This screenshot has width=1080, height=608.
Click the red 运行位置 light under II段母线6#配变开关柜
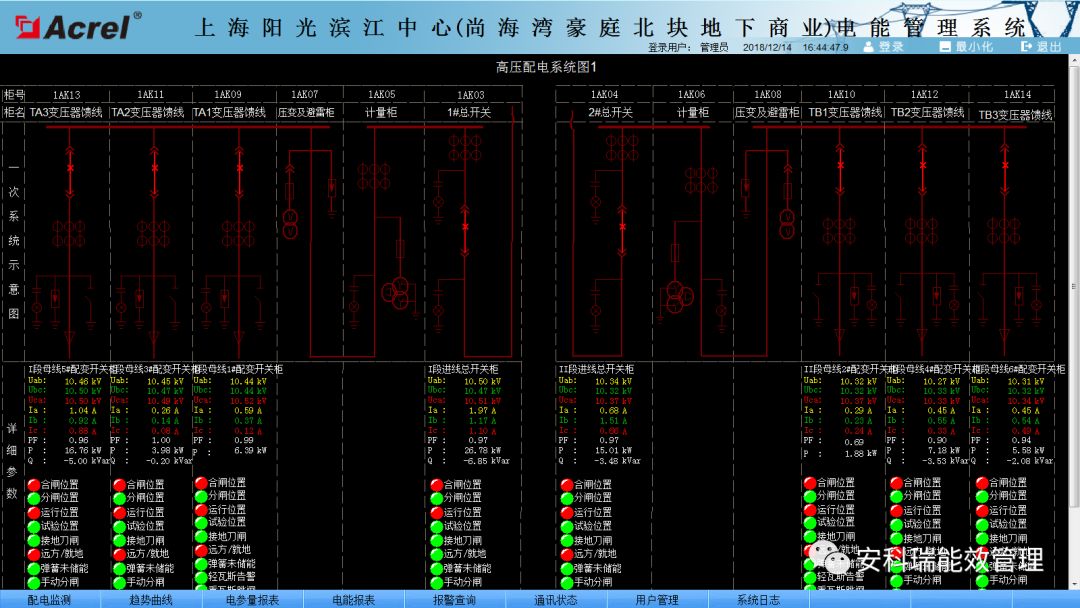tap(982, 511)
